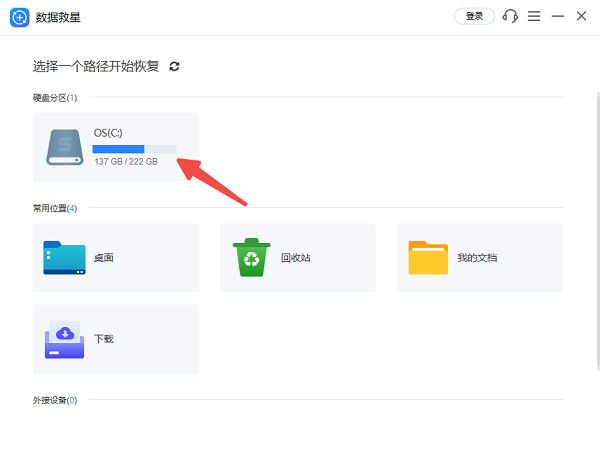
Task: Select the 下载 text label
Action: (104, 339)
